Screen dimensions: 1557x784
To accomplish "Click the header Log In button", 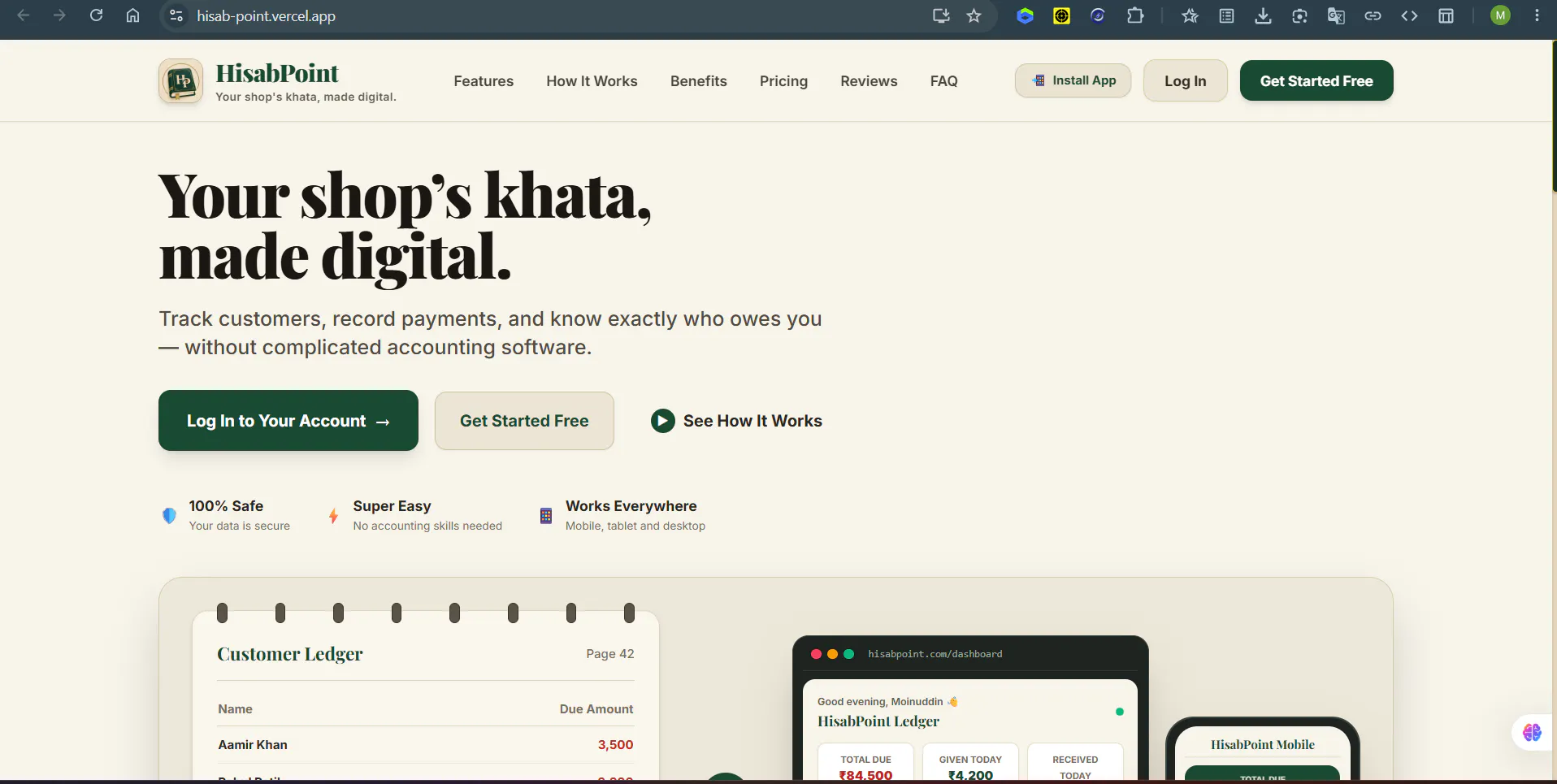I will pyautogui.click(x=1185, y=80).
